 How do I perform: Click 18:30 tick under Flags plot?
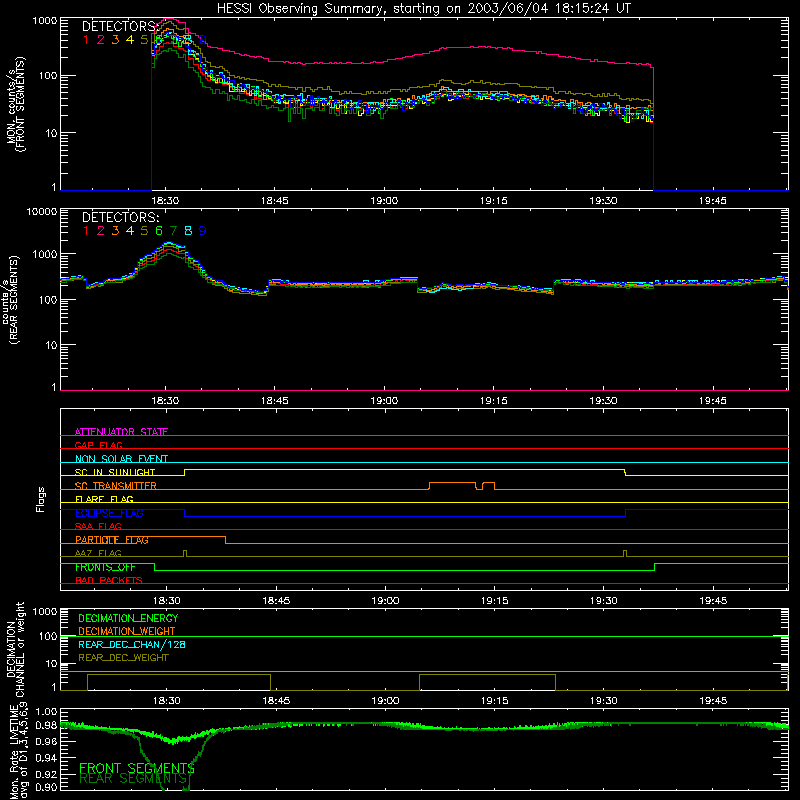click(166, 601)
